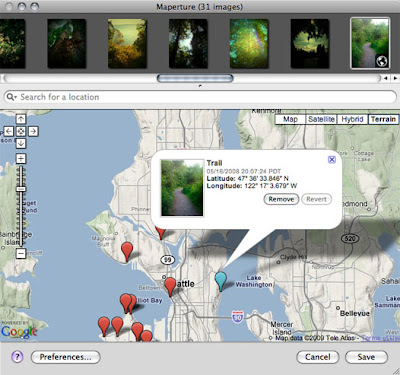Click the Mercer Island label
Image resolution: width=400 pixels, height=375 pixels.
[282, 328]
